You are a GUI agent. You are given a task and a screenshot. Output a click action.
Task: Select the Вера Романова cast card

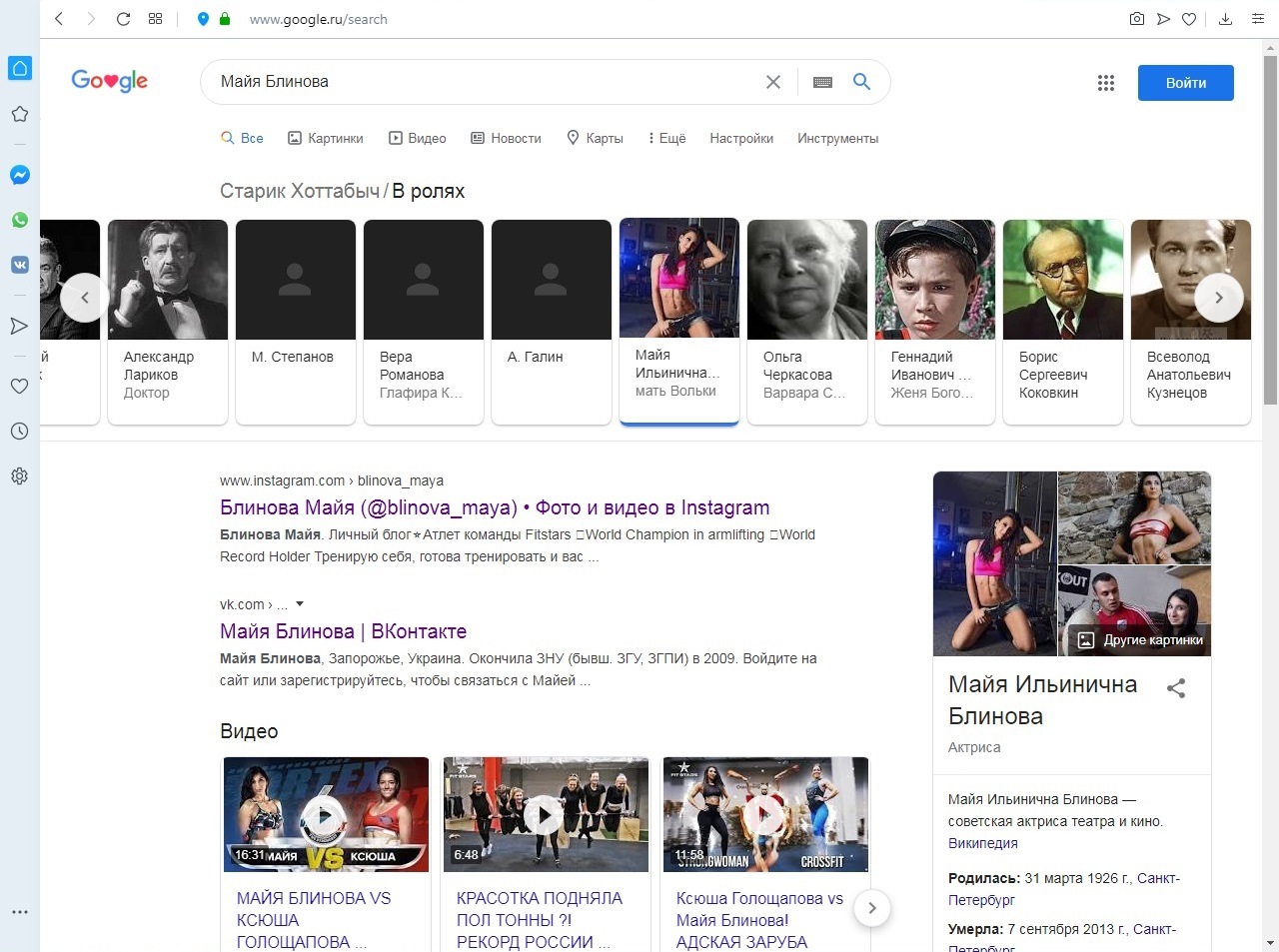424,322
